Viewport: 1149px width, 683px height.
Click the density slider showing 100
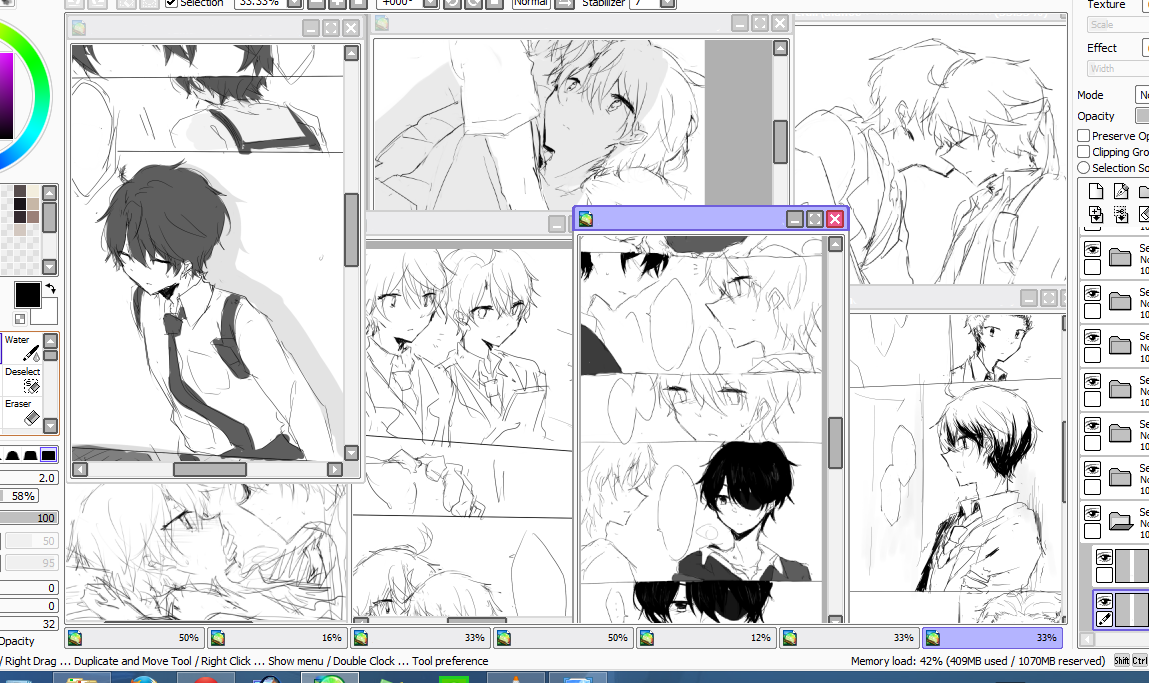(29, 518)
